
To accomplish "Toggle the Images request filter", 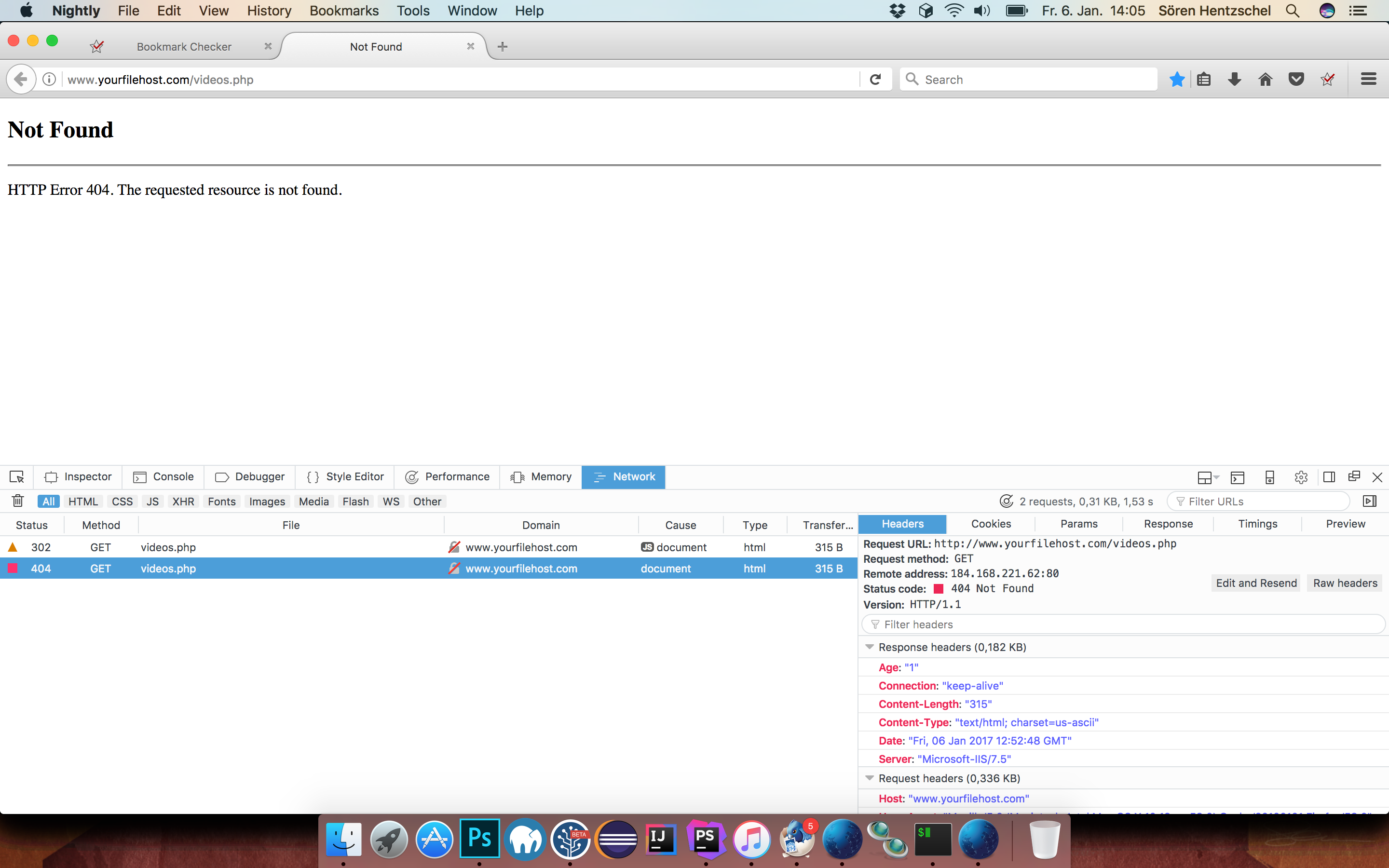I will 267,501.
